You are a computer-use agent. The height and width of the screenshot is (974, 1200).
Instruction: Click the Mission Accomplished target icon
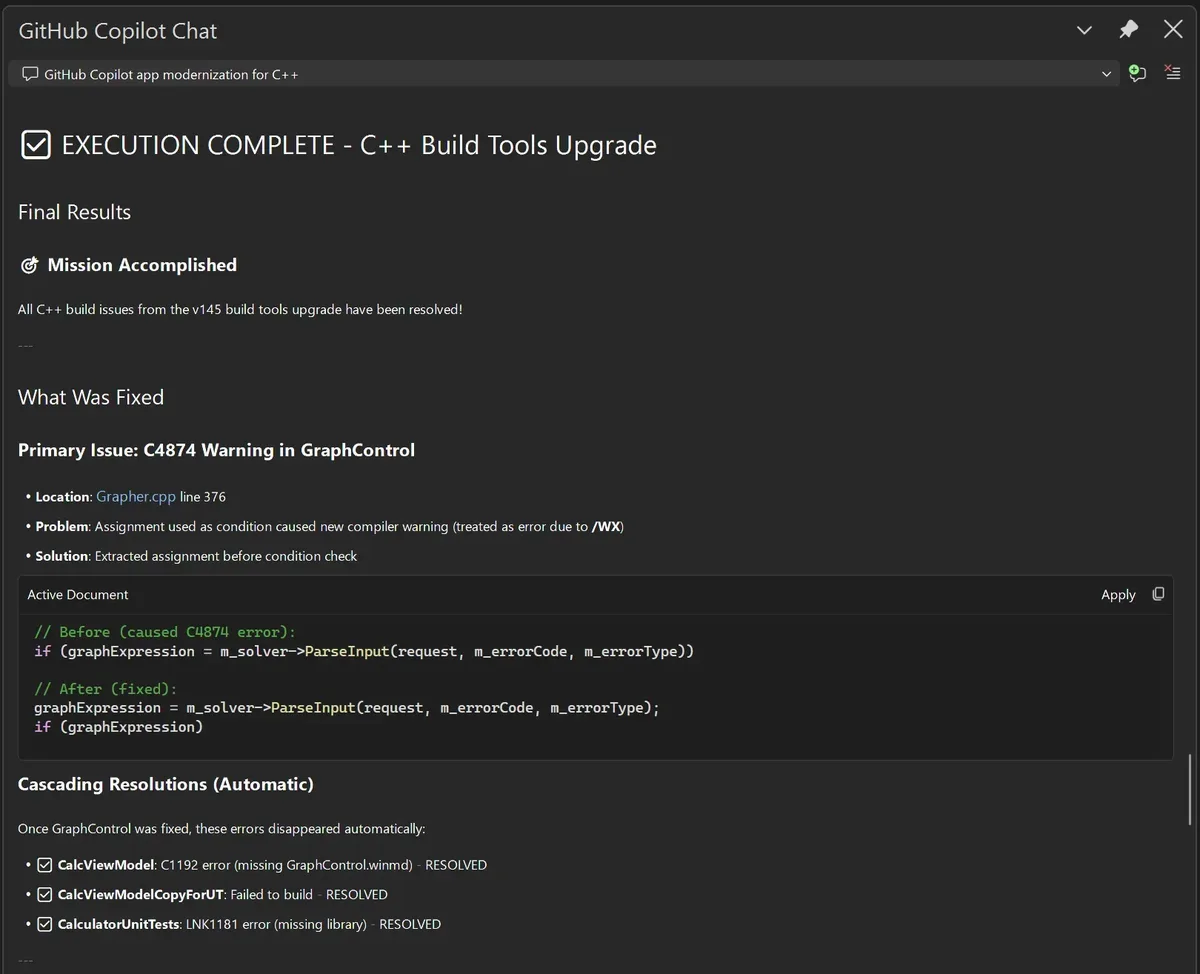(28, 265)
